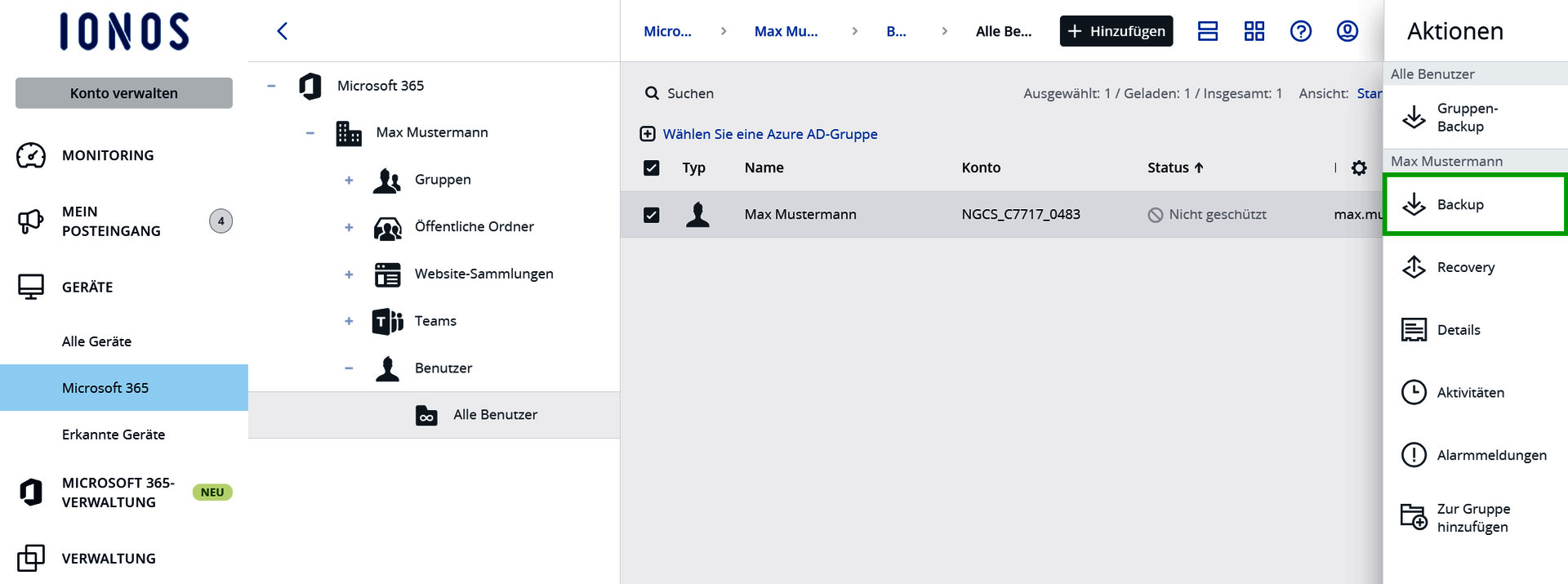The height and width of the screenshot is (584, 1568).
Task: Click the NEU badge
Action: coord(212,493)
